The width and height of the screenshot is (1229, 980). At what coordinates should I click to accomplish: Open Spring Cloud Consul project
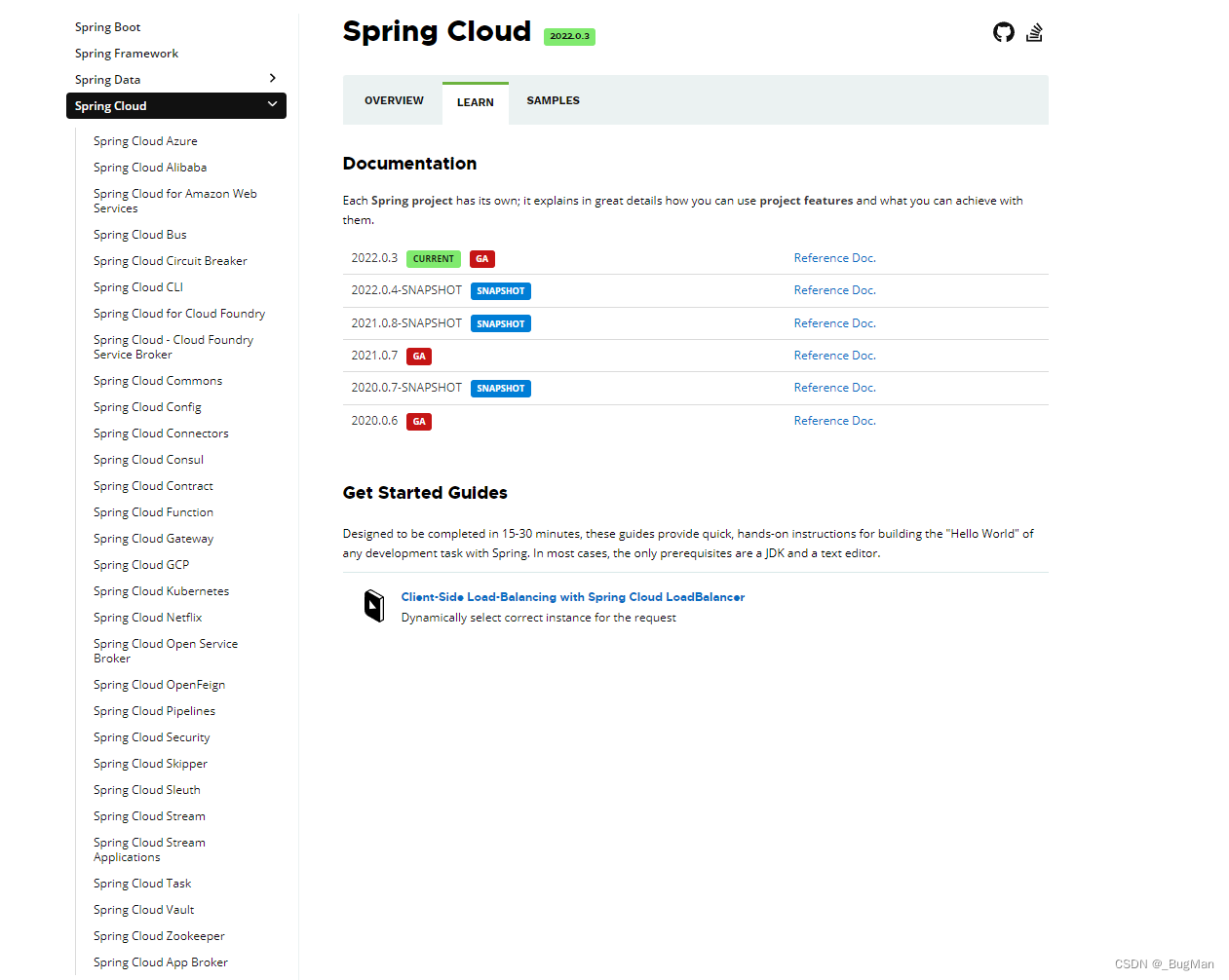point(148,460)
